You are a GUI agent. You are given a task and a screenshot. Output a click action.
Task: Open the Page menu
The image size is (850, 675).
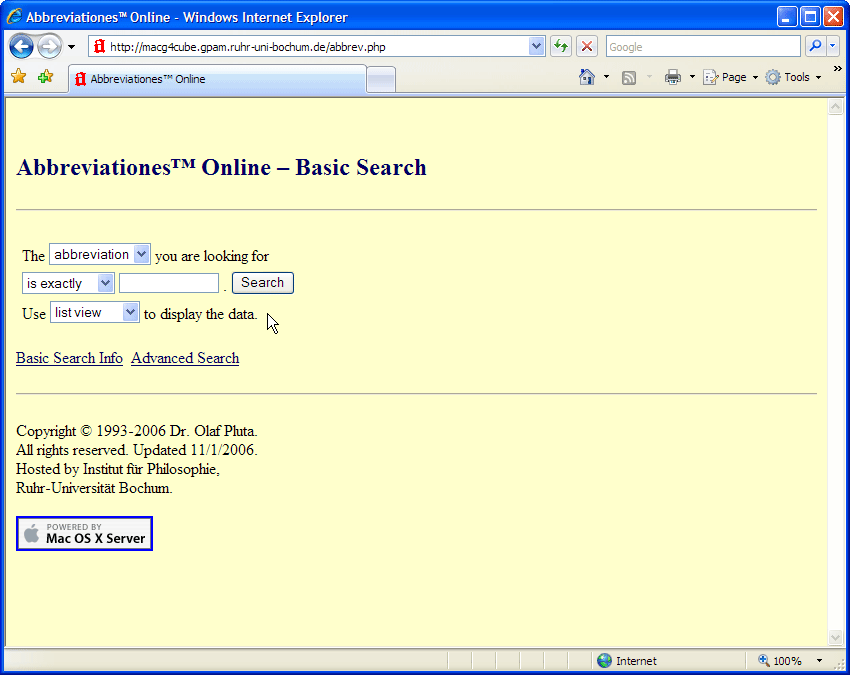(731, 78)
